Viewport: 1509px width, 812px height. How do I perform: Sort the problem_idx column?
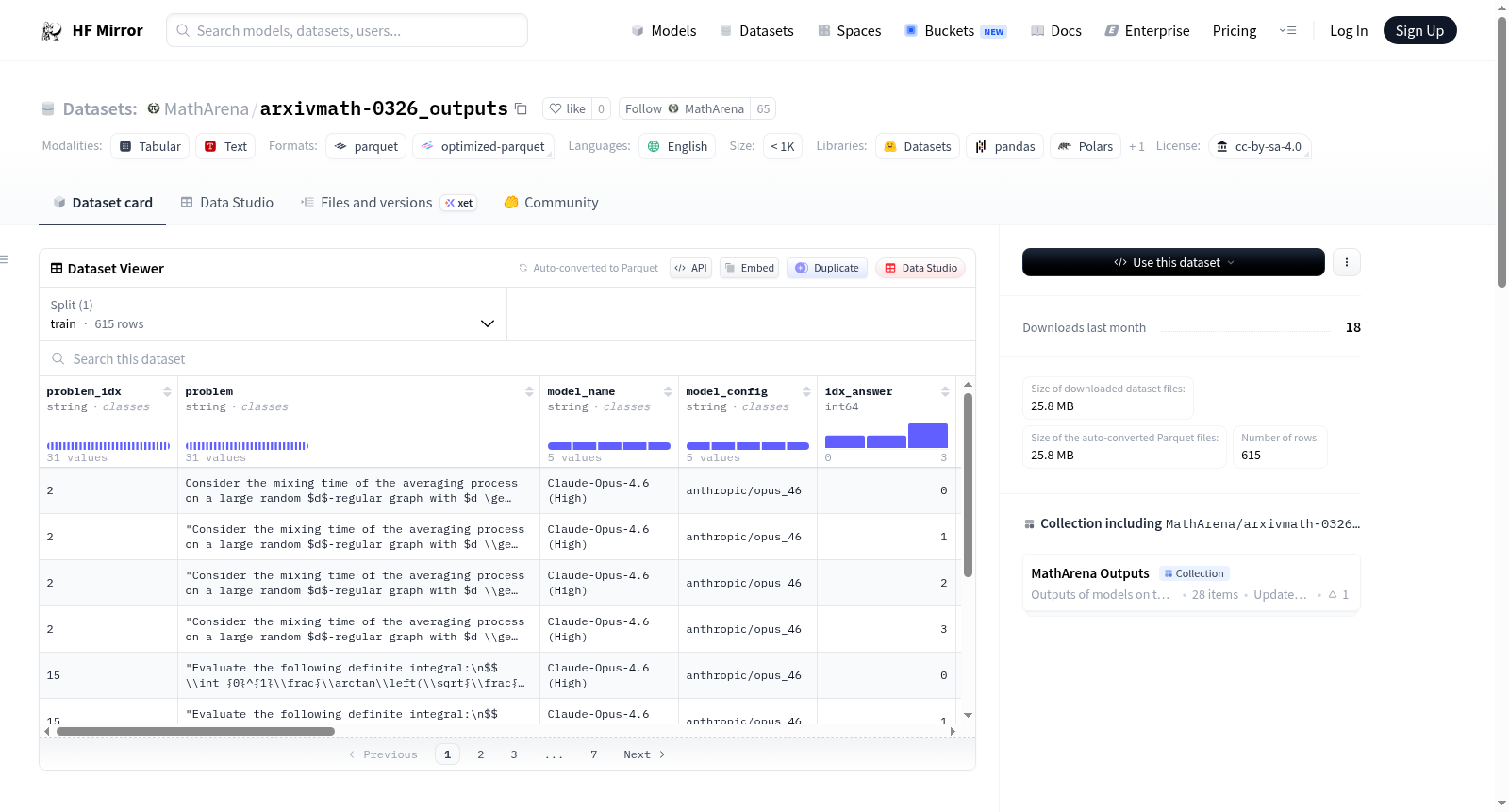(167, 391)
